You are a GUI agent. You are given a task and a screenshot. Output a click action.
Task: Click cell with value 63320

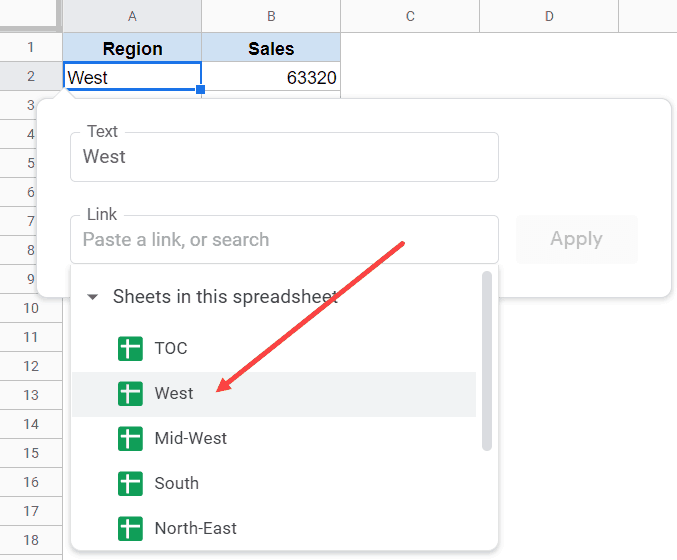coord(271,77)
